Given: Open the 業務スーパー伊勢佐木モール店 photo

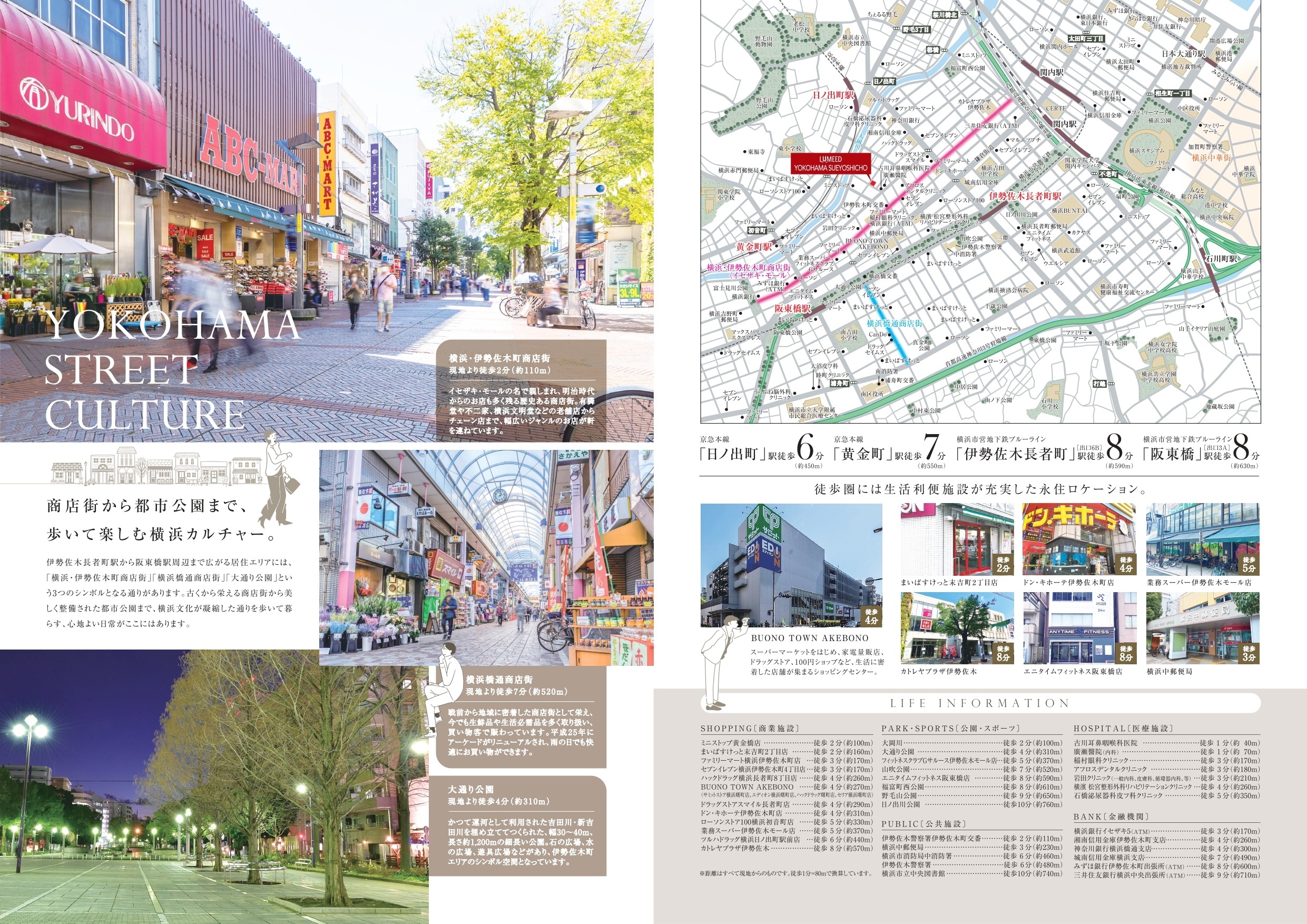Looking at the screenshot, I should (x=1203, y=539).
